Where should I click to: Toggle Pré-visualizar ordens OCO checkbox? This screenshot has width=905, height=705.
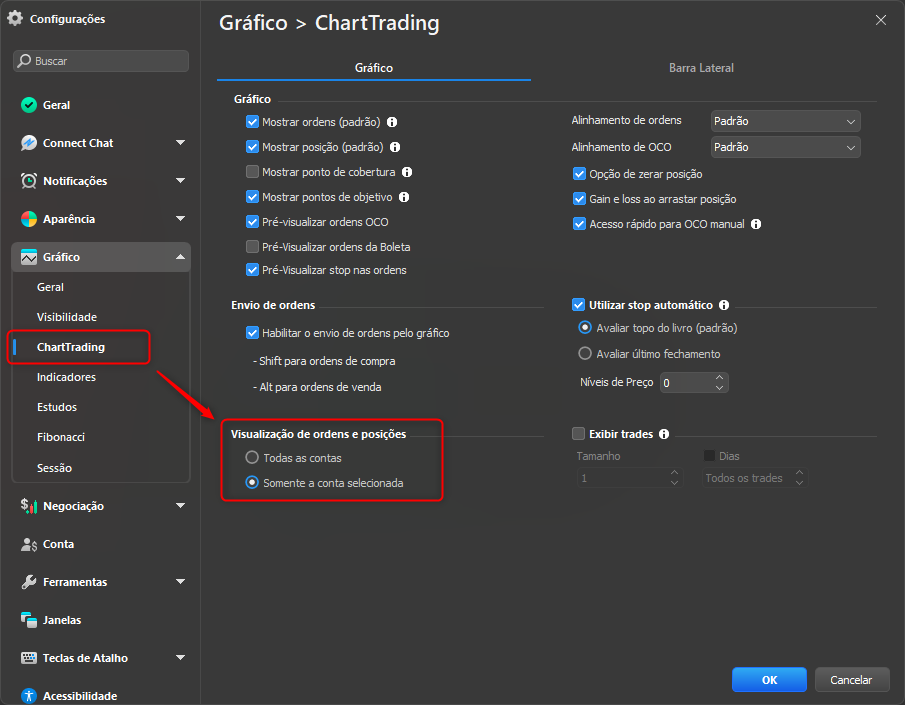(252, 222)
